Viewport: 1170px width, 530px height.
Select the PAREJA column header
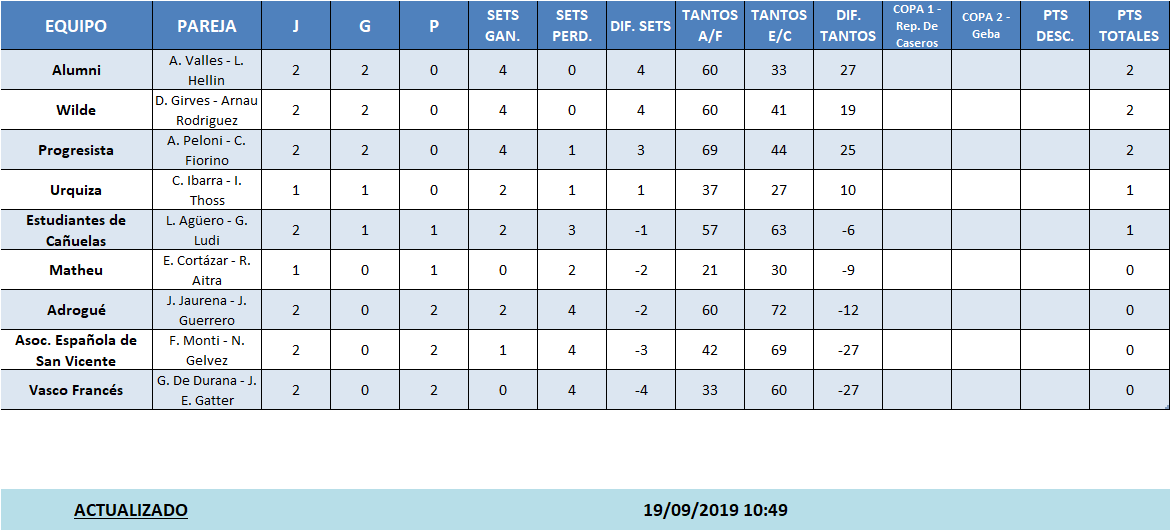(207, 26)
